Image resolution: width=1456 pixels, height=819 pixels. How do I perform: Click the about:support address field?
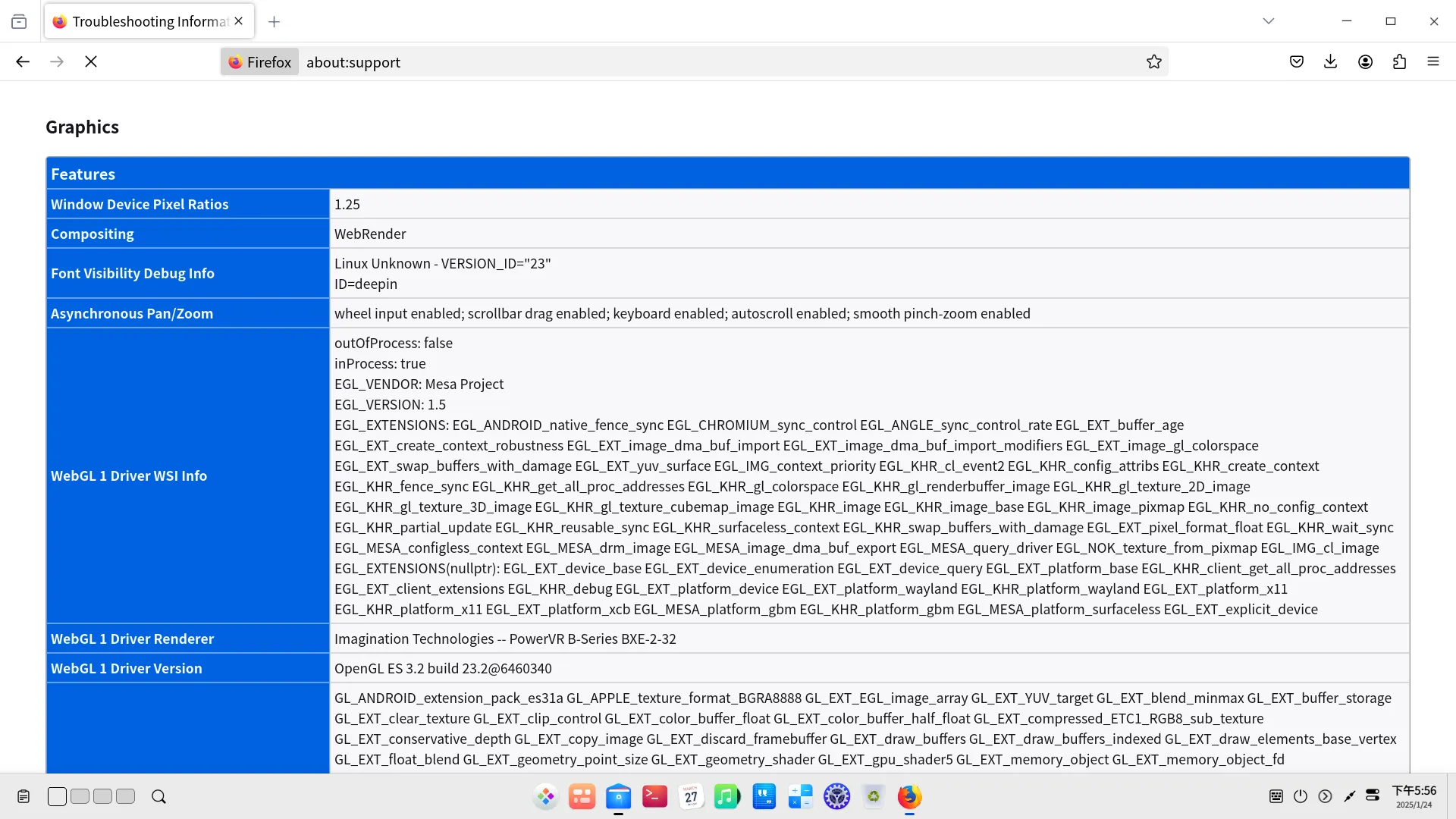click(682, 62)
